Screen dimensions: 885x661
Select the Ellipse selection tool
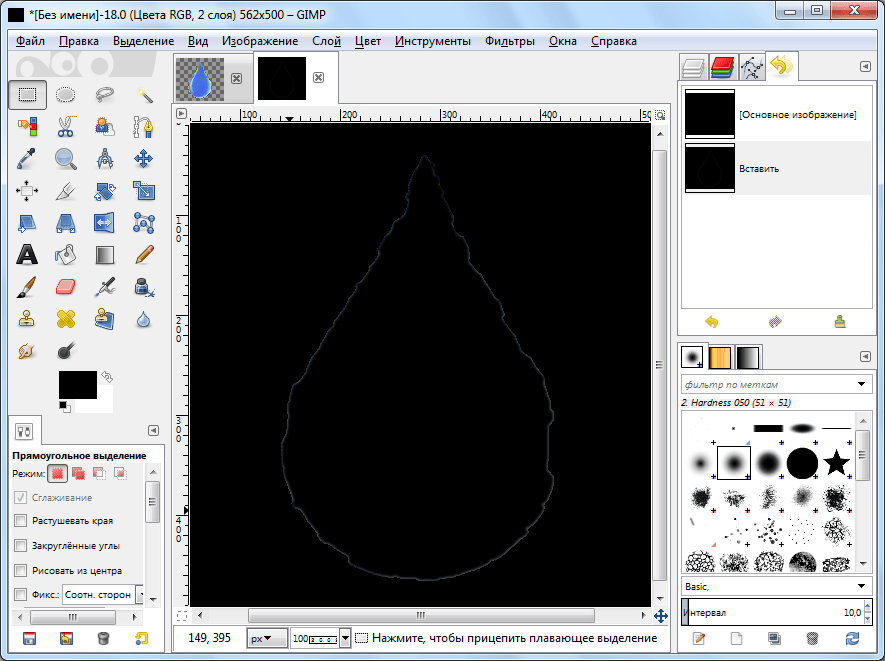pos(66,95)
